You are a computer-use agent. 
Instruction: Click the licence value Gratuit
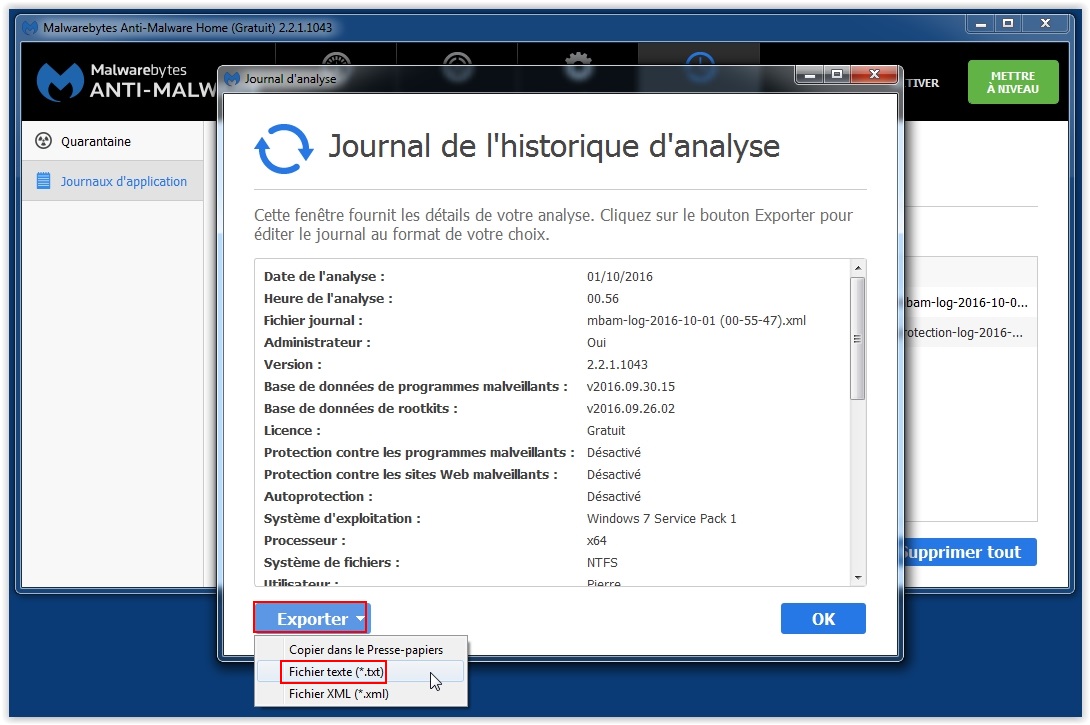(605, 430)
